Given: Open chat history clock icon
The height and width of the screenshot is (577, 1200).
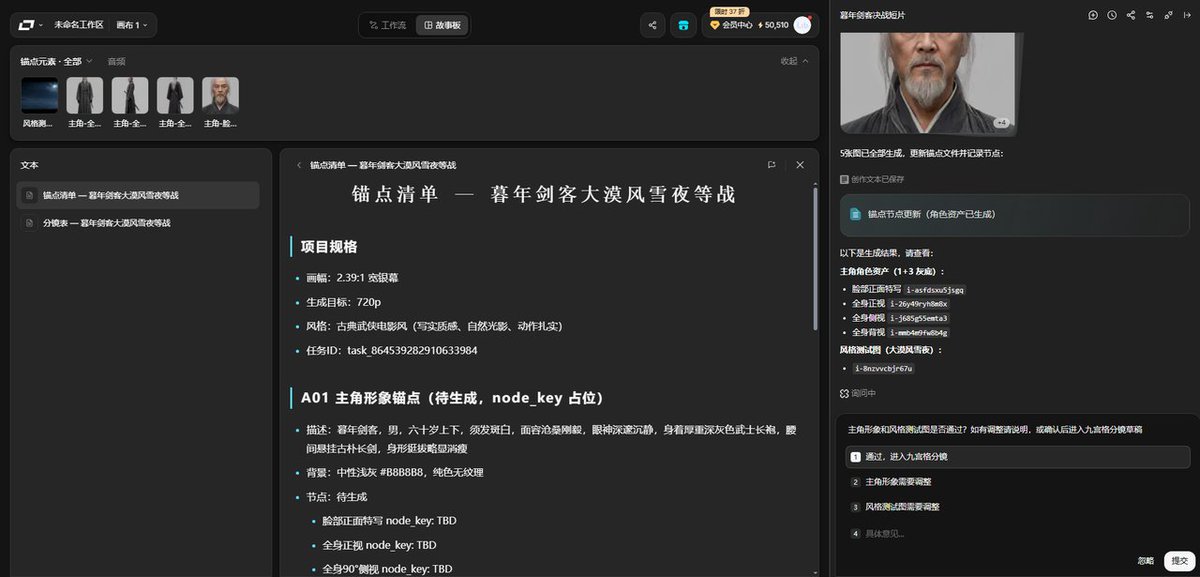Looking at the screenshot, I should [1112, 15].
